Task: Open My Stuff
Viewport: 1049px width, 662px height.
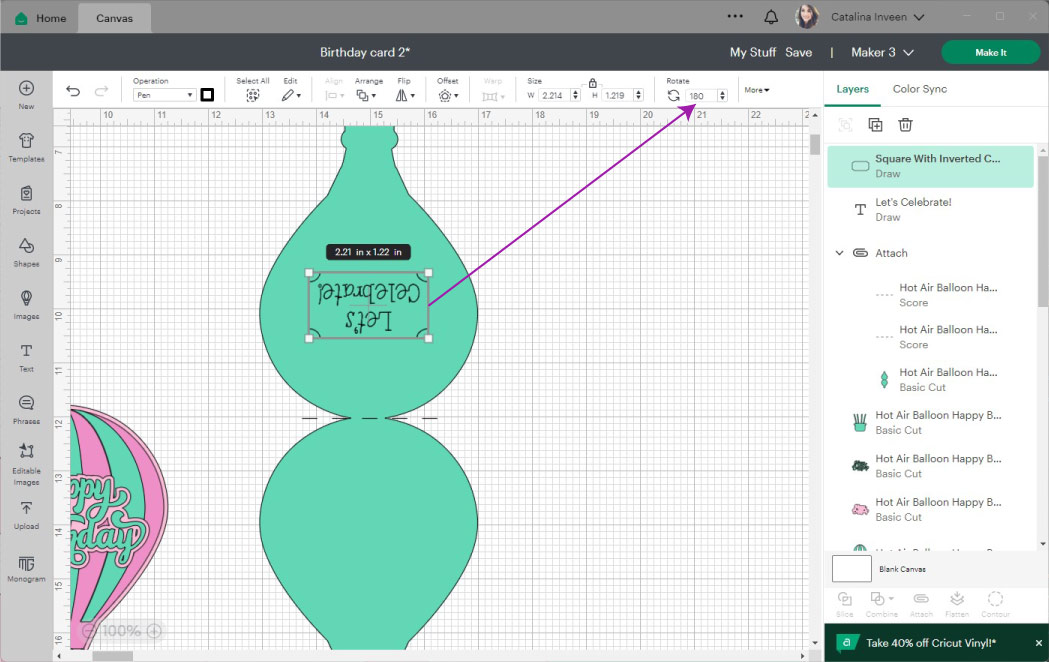Action: click(x=753, y=52)
